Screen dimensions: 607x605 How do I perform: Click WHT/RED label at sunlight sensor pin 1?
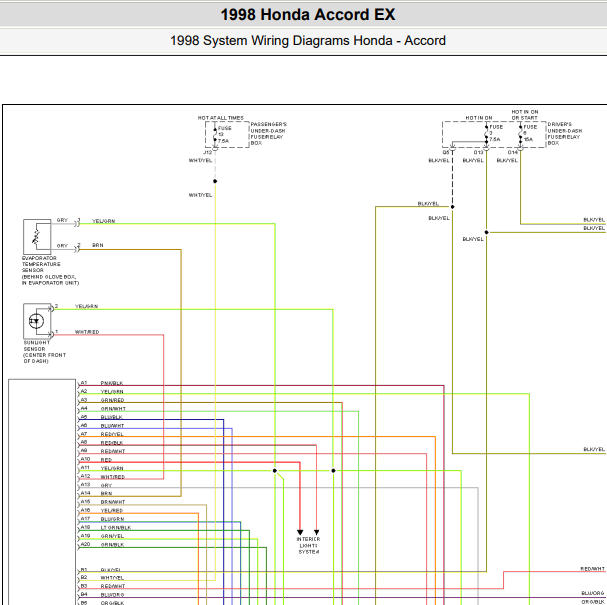pos(87,332)
